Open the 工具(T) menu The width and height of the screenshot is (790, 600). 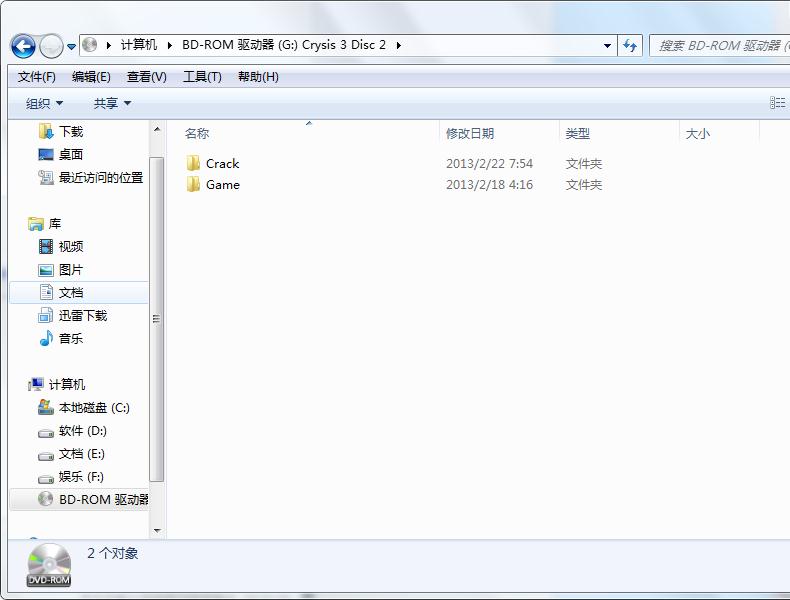pyautogui.click(x=202, y=77)
